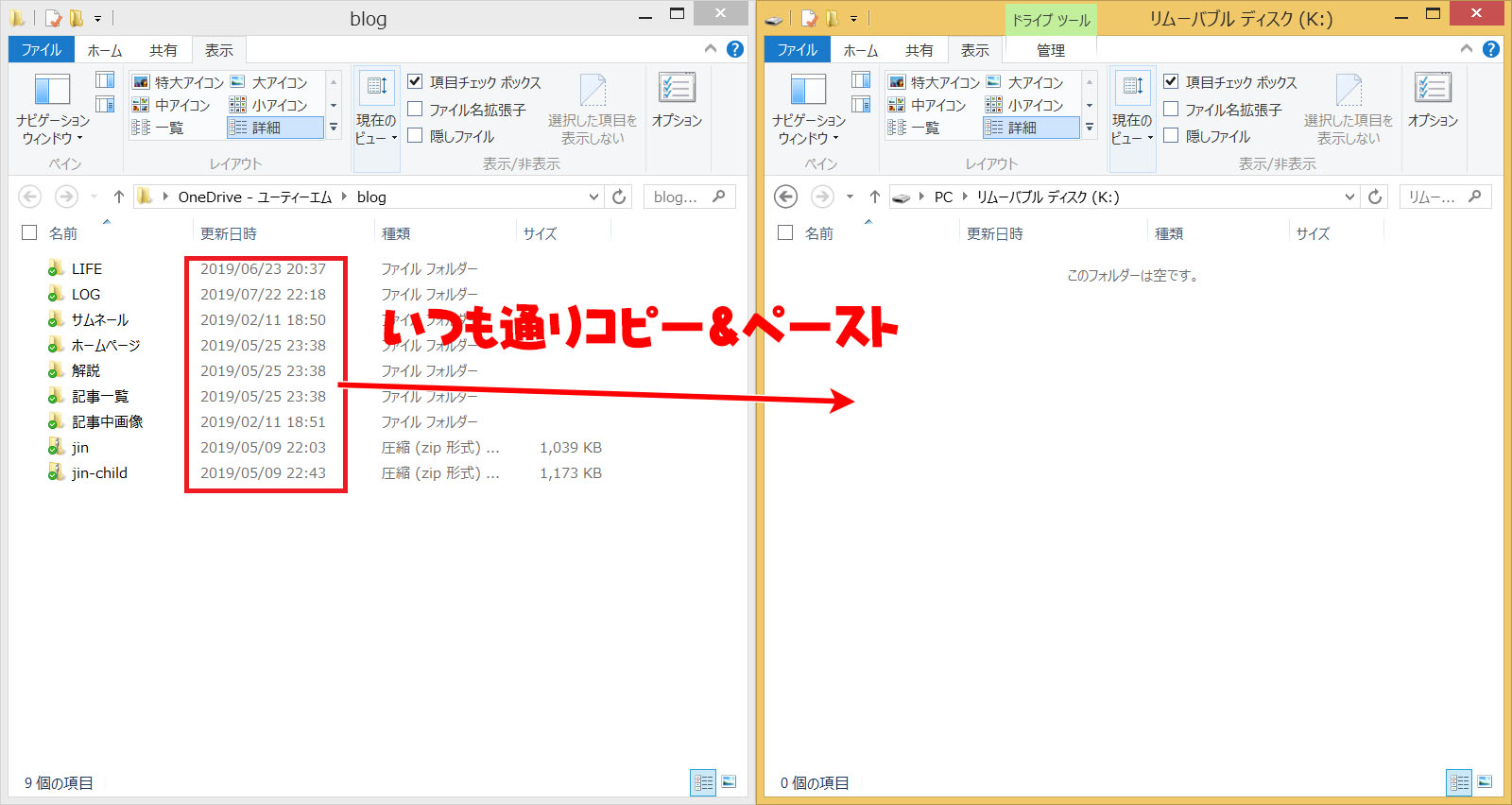Screen dimensions: 1512x805
Task: Sort blog window by サイズ column
Action: click(563, 233)
